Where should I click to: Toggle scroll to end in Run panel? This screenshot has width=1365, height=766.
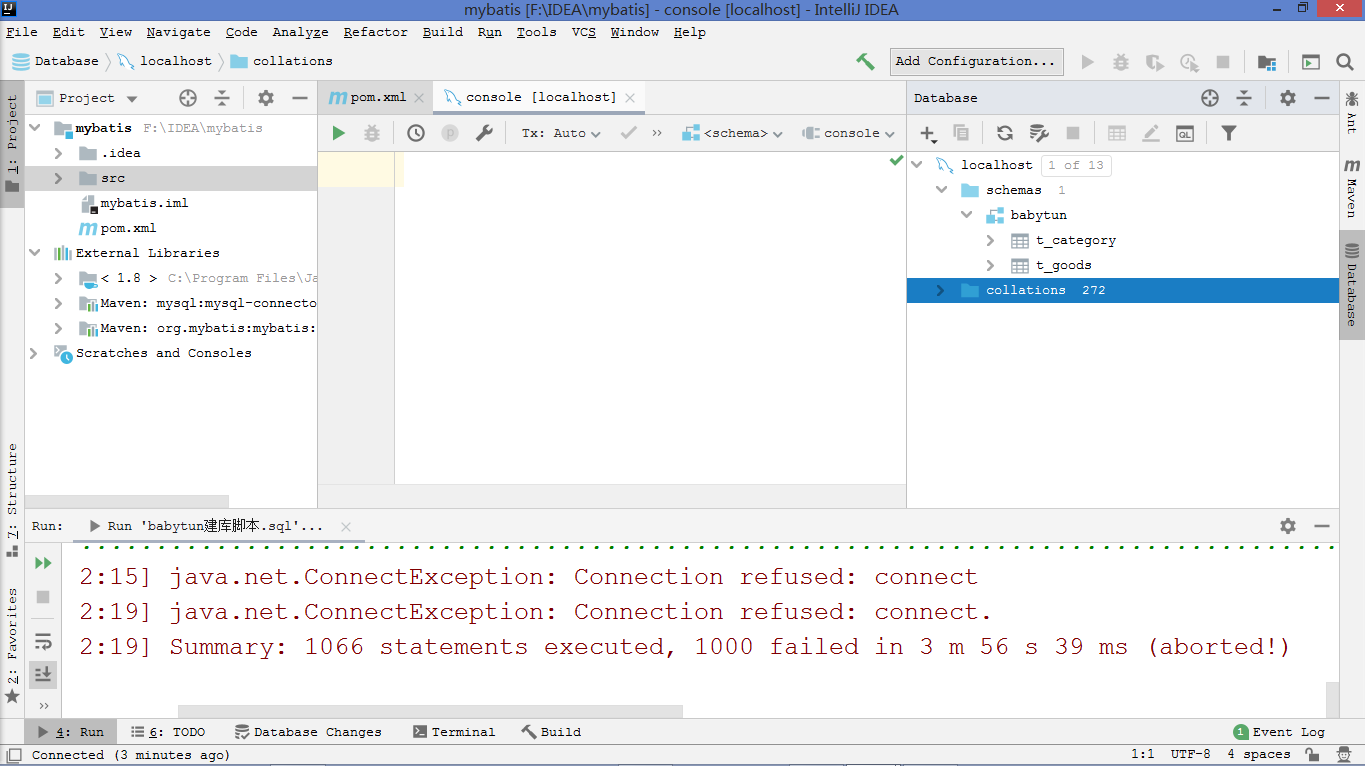pos(43,675)
